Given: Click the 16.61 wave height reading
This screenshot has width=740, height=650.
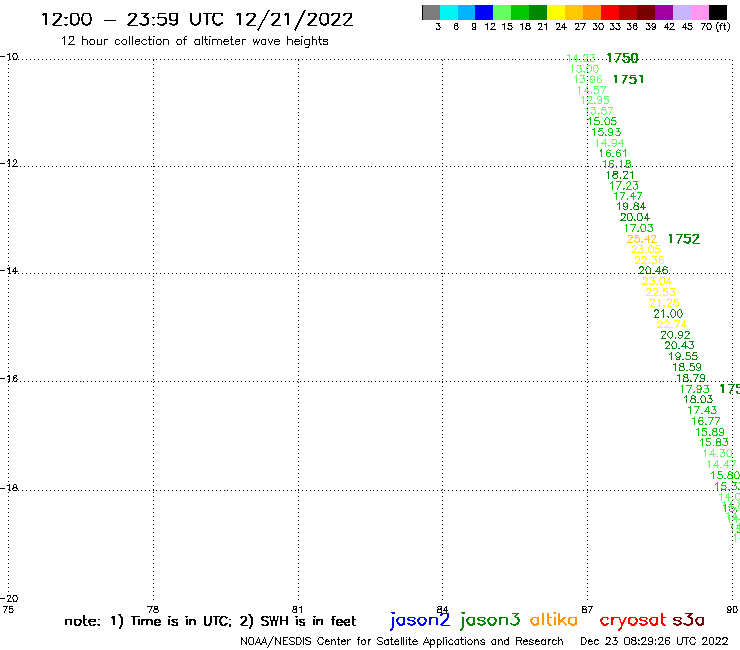Looking at the screenshot, I should 613,153.
